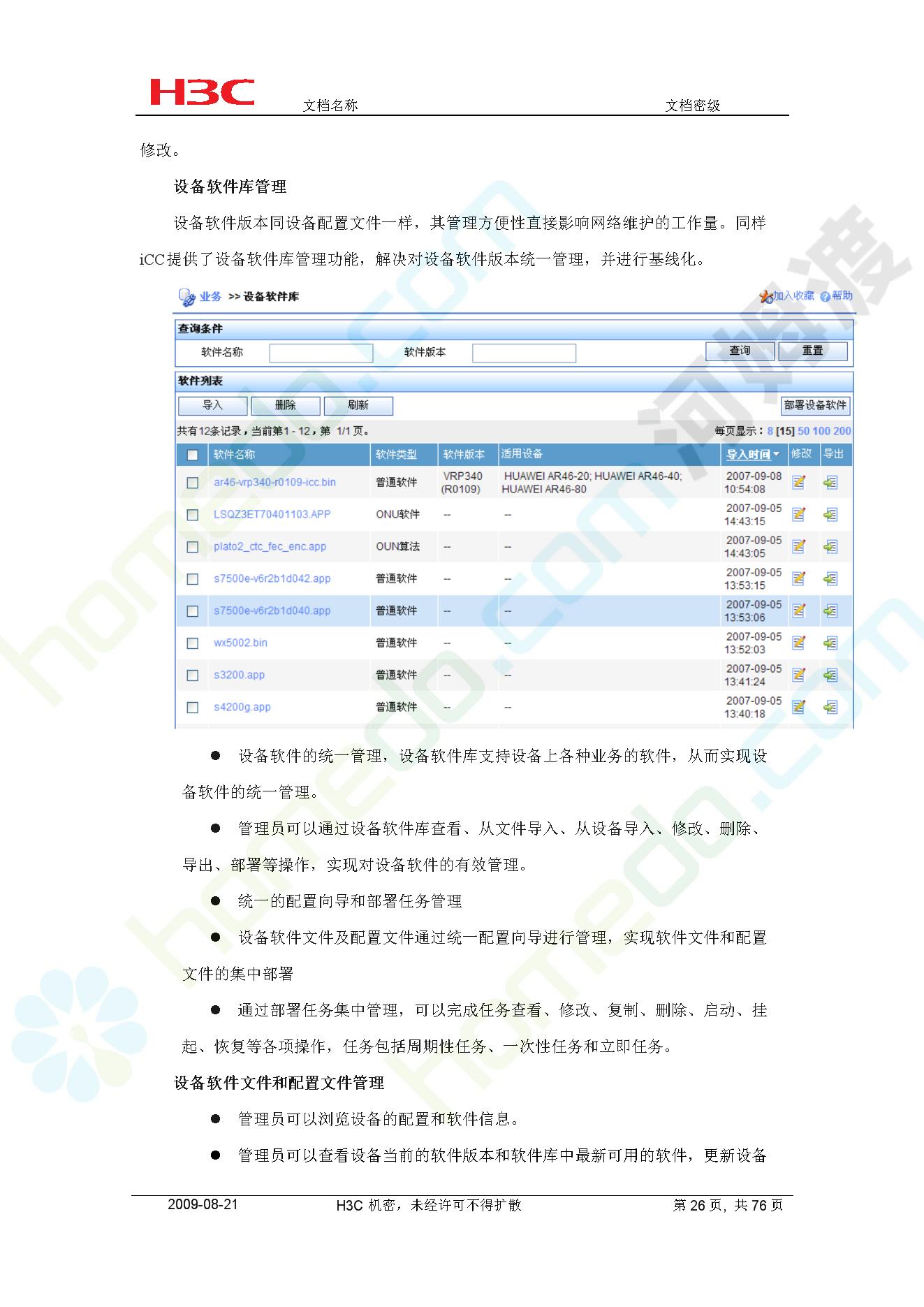Viewport: 924px width, 1307px height.
Task: Show 50 records per page
Action: (x=804, y=431)
